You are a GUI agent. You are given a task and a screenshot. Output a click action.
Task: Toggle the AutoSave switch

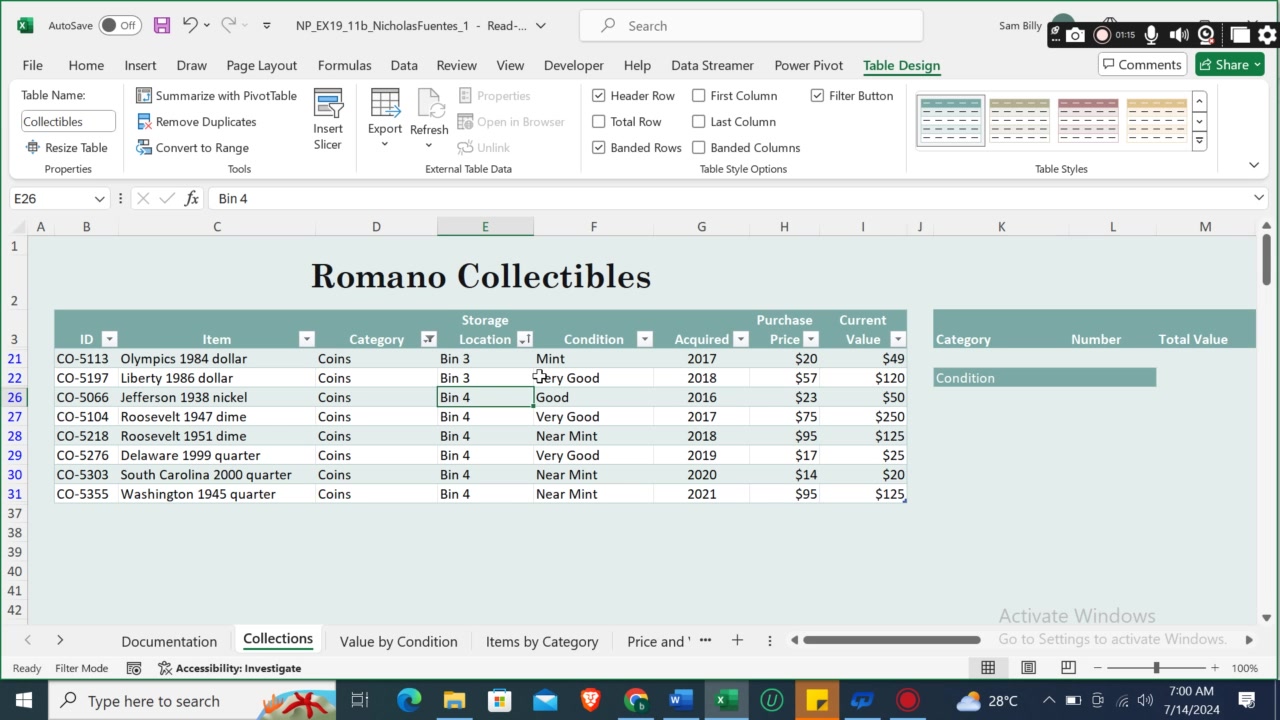coord(120,25)
